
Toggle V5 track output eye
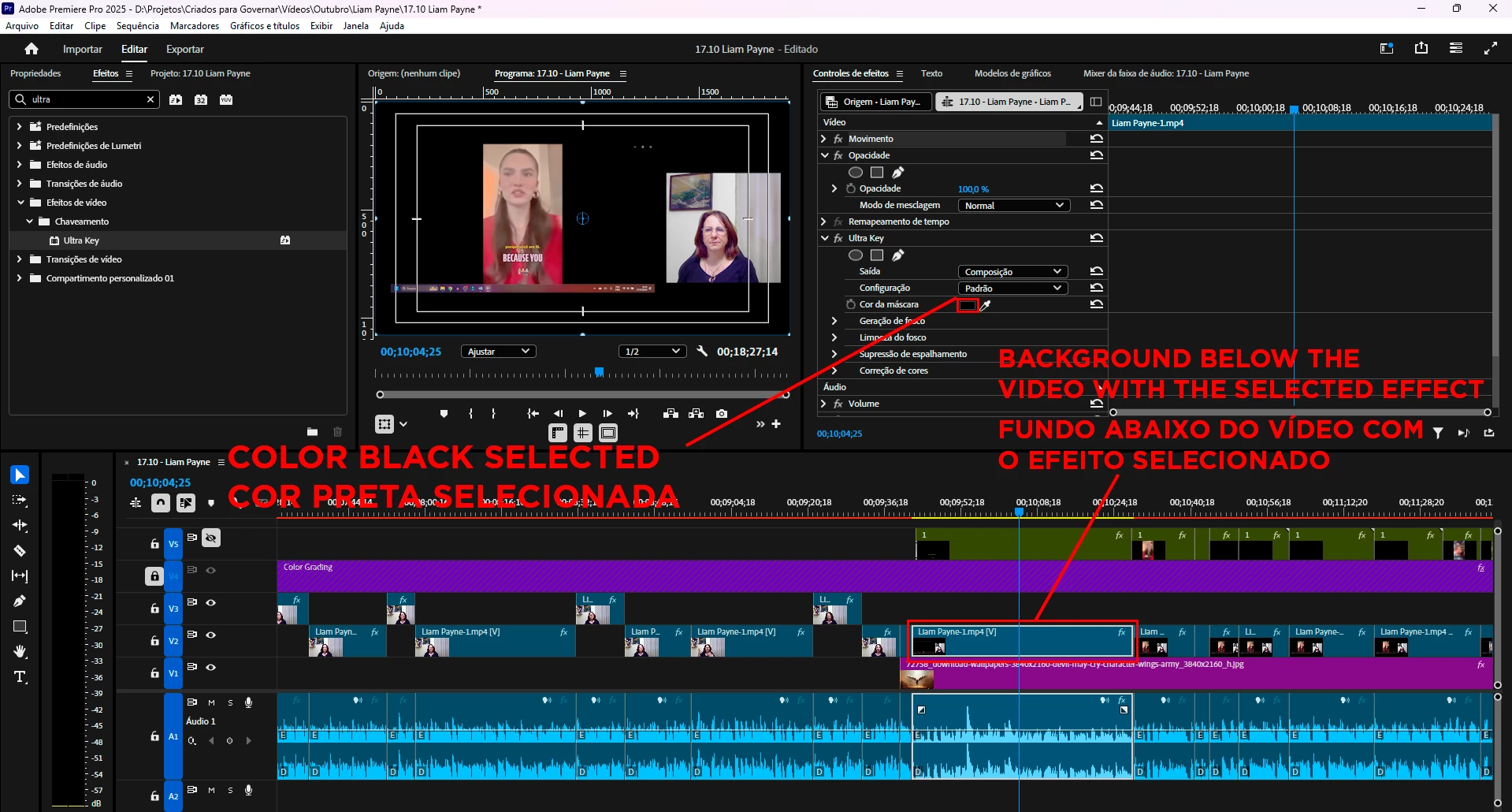[210, 538]
